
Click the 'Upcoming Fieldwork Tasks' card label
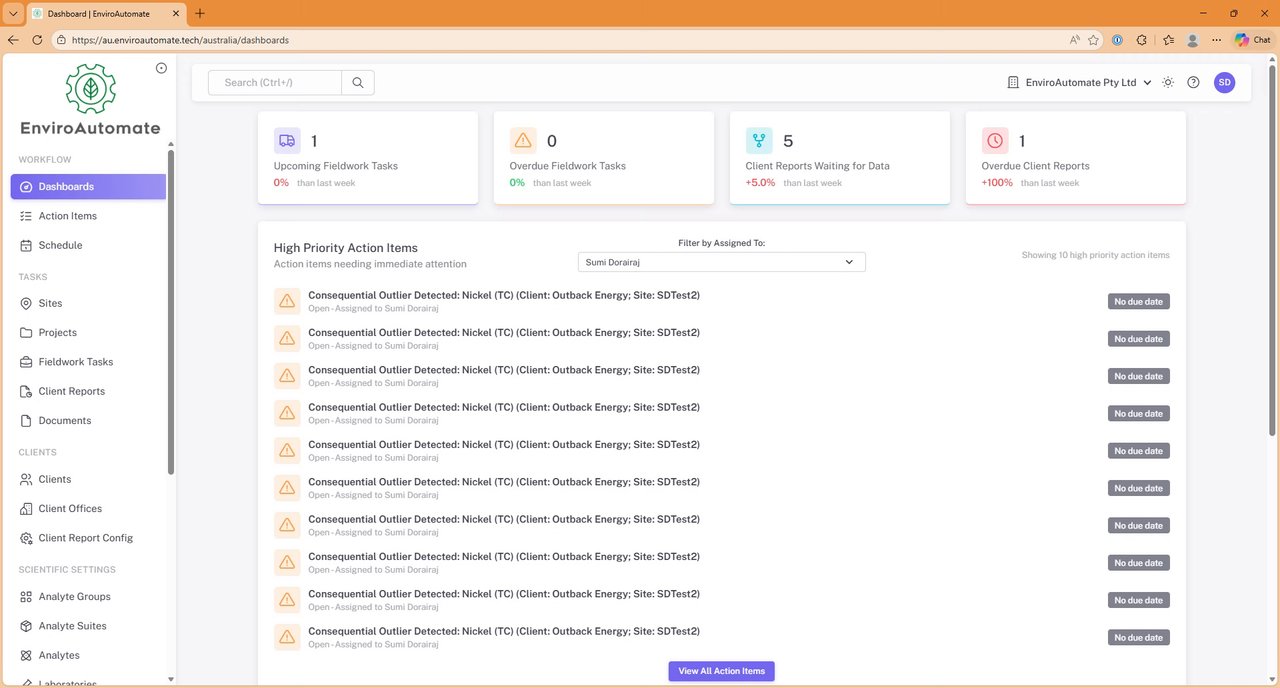tap(336, 166)
